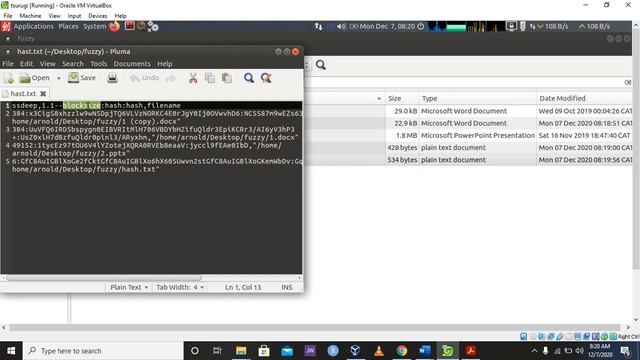Copy selection using the Copy icon
Image resolution: width=640 pixels, height=360 pixels.
click(210, 78)
